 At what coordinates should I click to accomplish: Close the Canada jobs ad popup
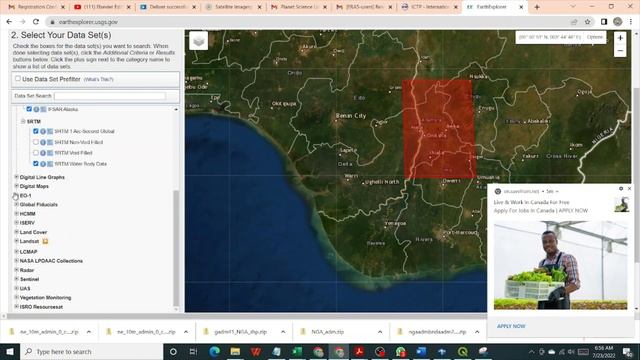click(629, 189)
